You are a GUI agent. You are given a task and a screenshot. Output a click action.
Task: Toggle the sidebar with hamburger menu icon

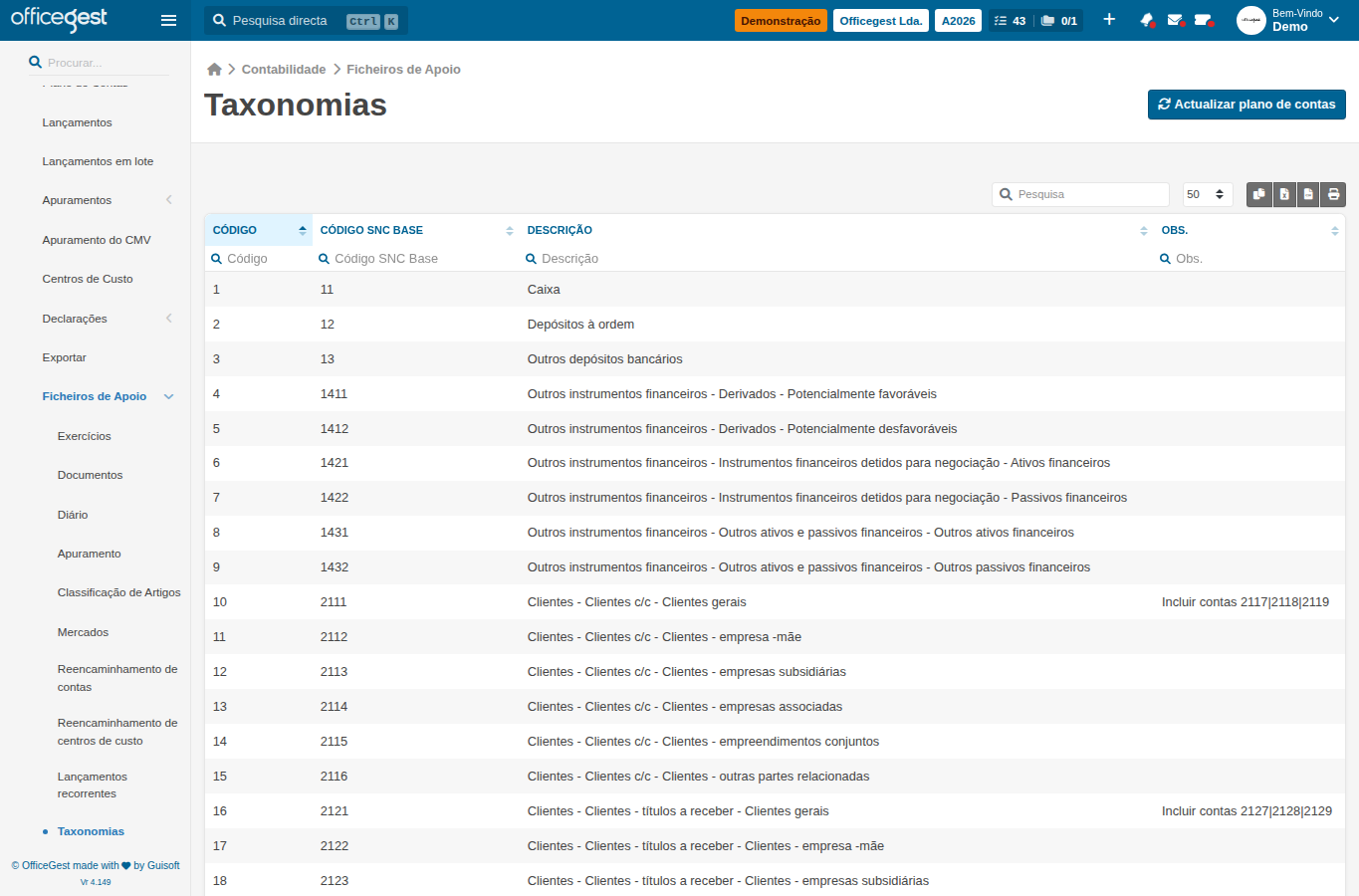[168, 20]
